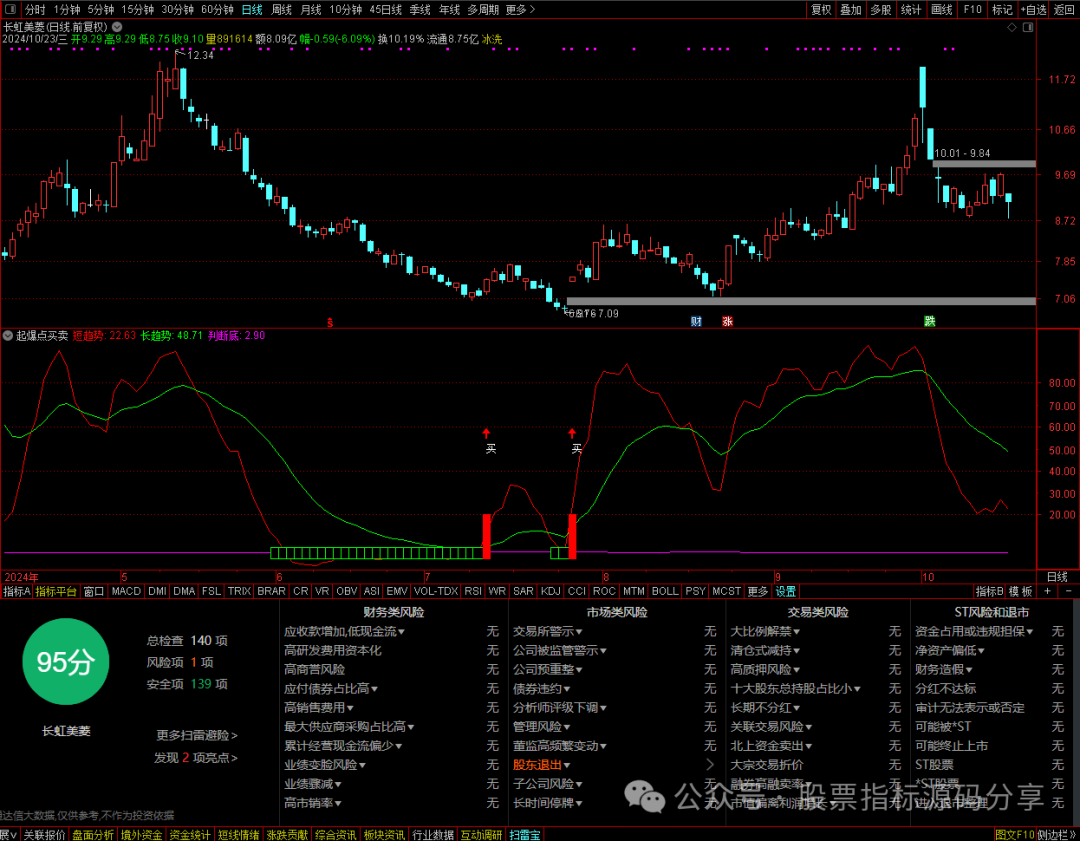Open the 更多扫雷避险 link
This screenshot has height=841, width=1080.
coord(197,735)
